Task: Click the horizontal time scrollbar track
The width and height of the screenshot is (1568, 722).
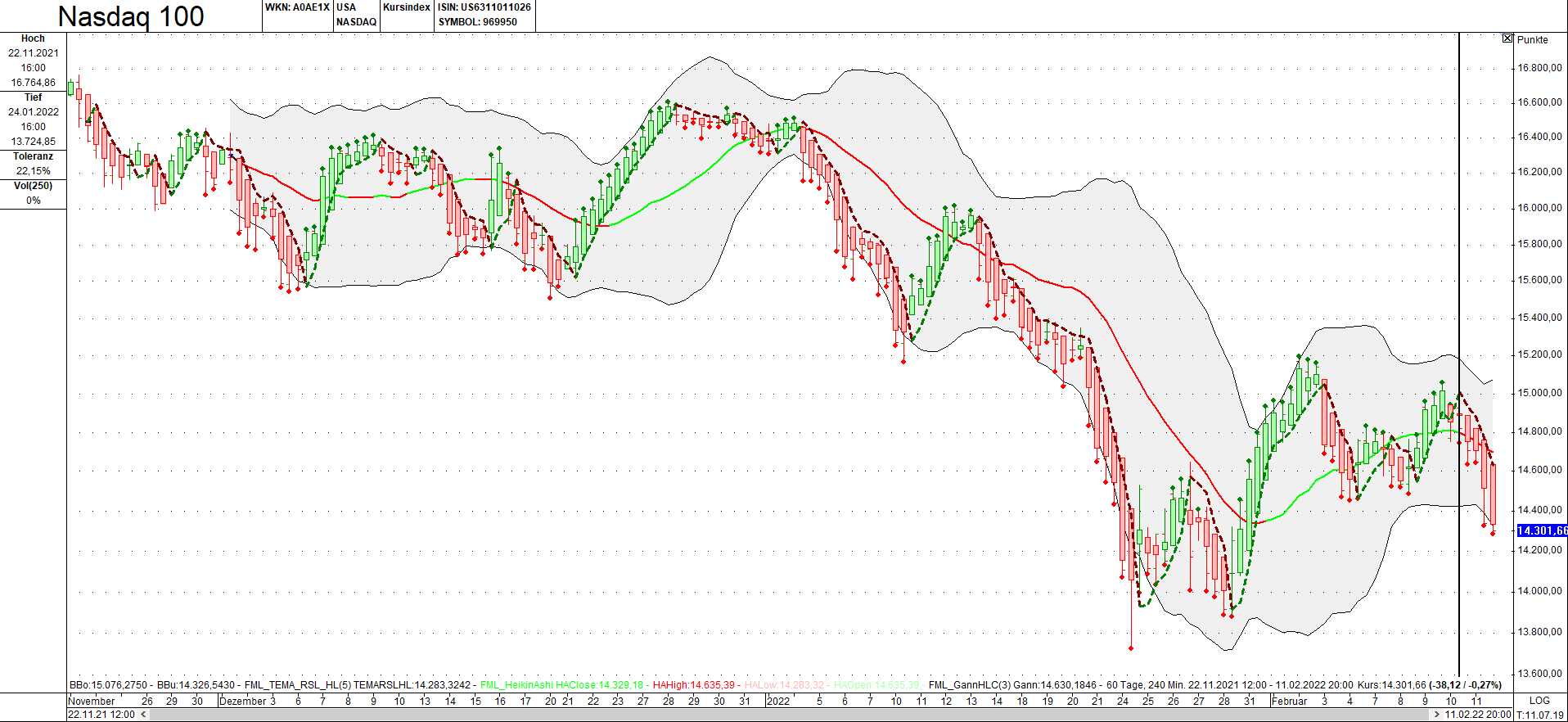Action: click(x=790, y=715)
